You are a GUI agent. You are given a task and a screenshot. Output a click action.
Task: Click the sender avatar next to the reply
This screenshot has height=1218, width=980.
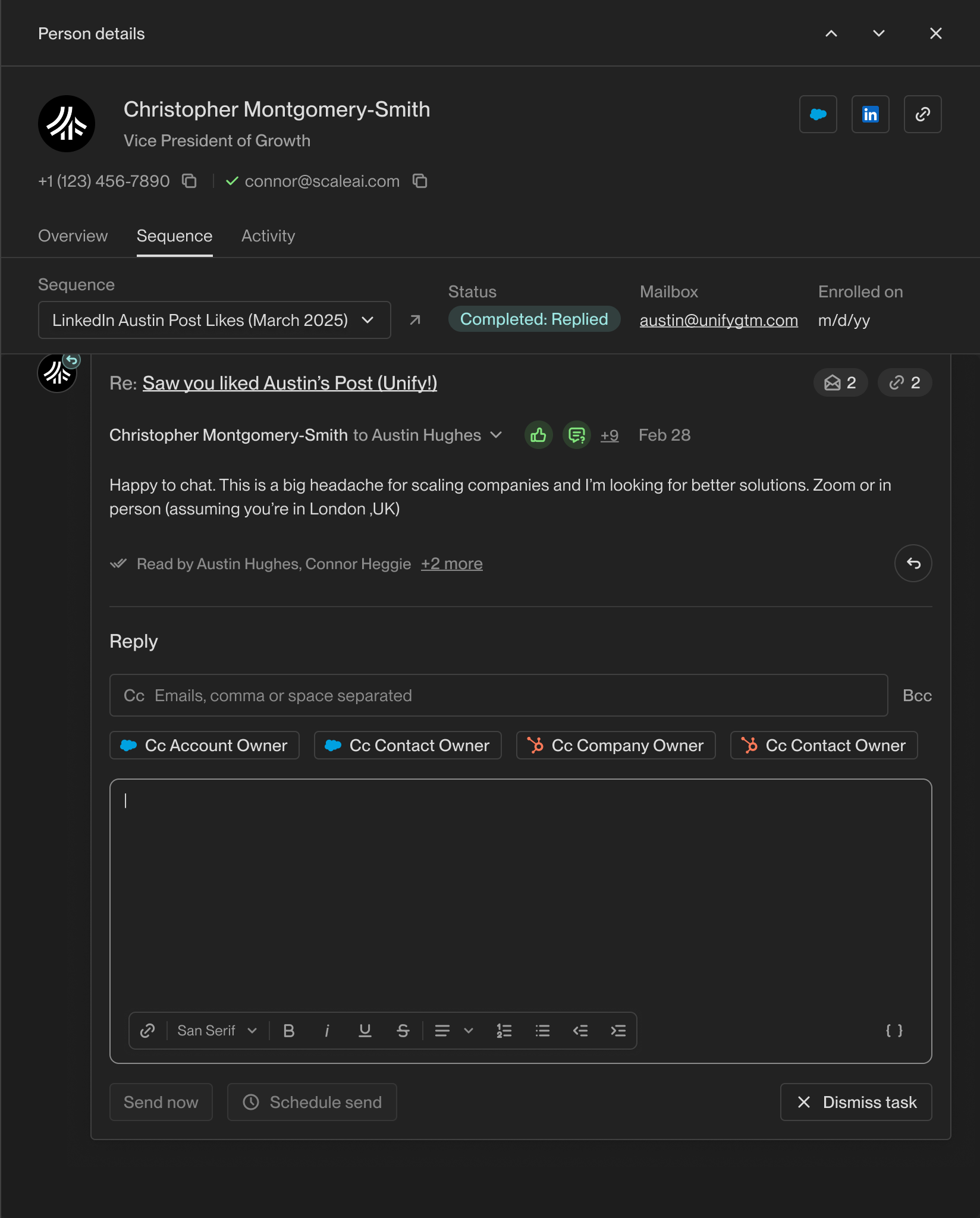(x=57, y=373)
